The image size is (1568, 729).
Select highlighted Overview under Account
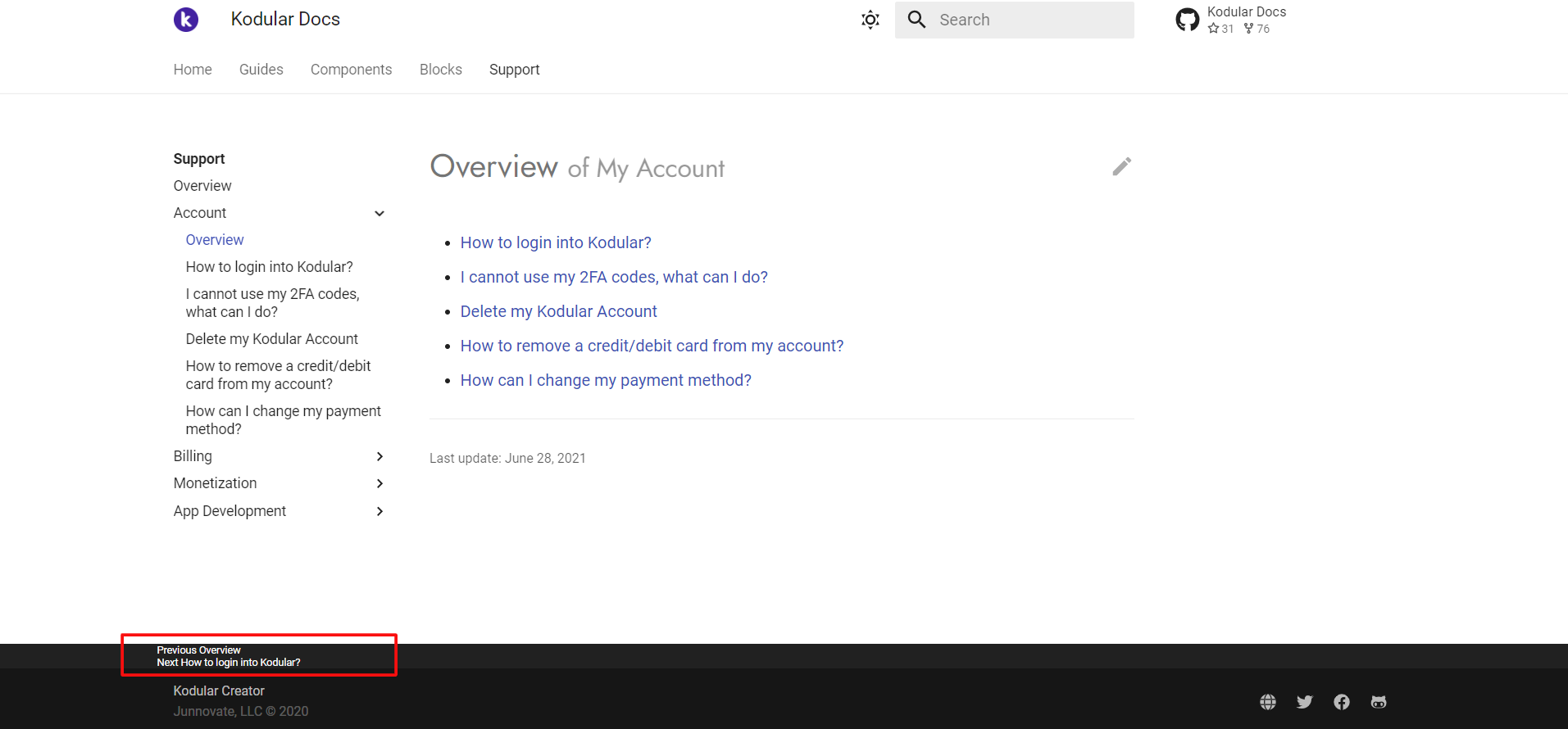(215, 240)
